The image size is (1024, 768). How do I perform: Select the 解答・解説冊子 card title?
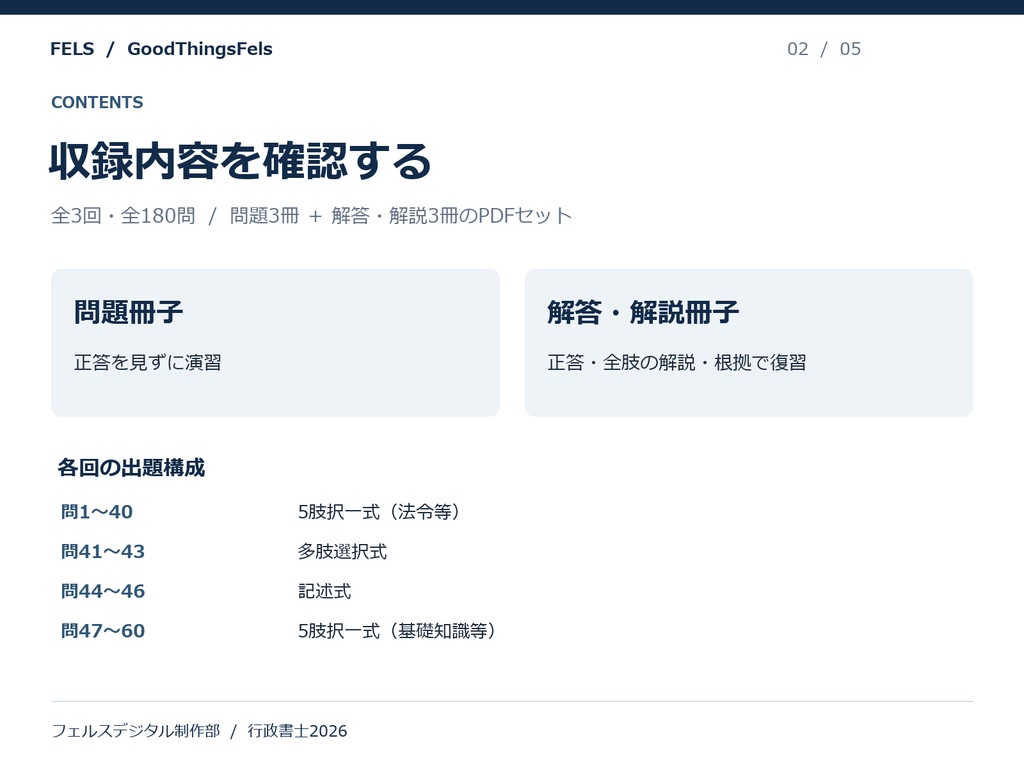[643, 312]
